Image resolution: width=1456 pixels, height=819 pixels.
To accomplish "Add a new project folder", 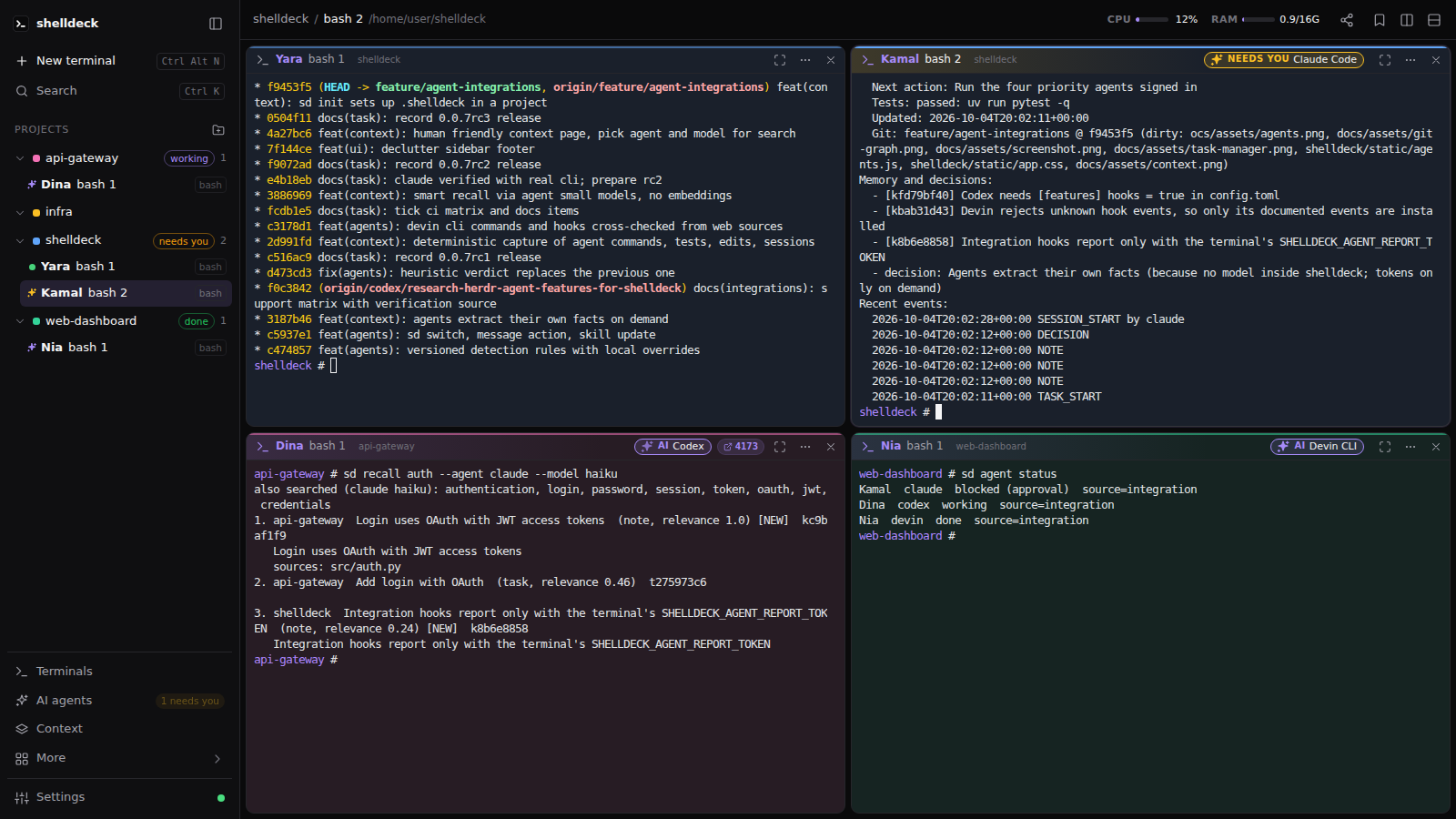I will [218, 130].
